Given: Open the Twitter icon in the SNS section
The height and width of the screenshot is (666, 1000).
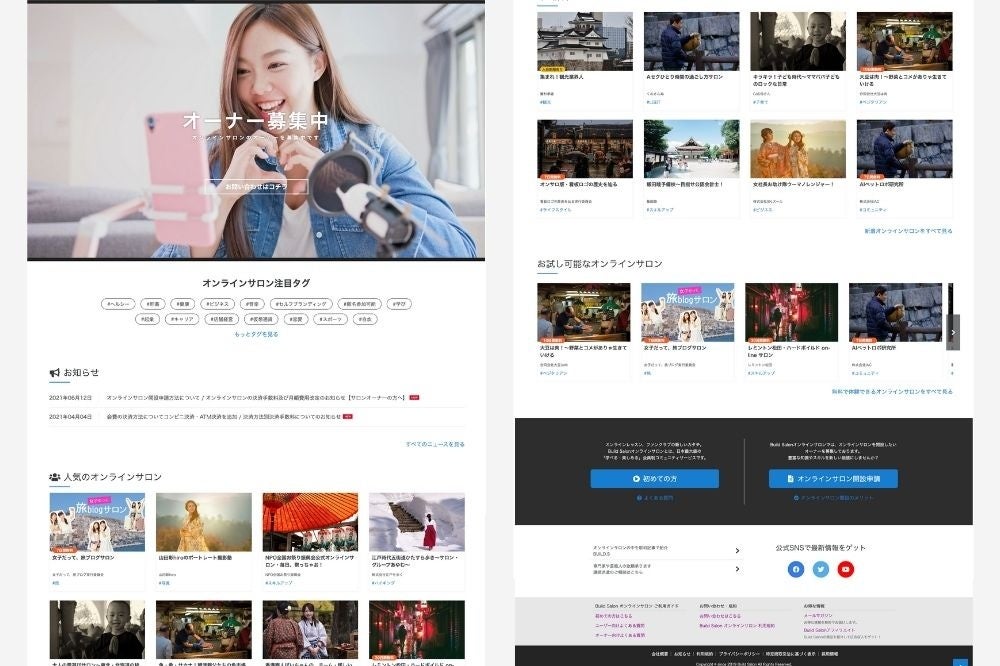Looking at the screenshot, I should 821,569.
